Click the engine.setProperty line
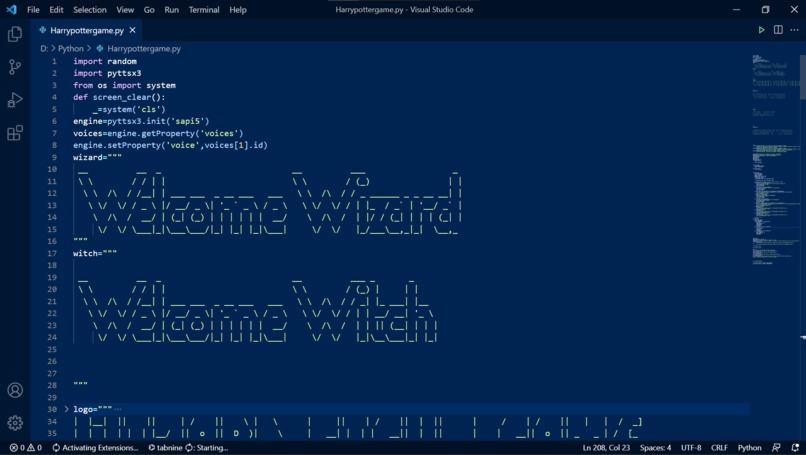This screenshot has height=455, width=806. 170,145
